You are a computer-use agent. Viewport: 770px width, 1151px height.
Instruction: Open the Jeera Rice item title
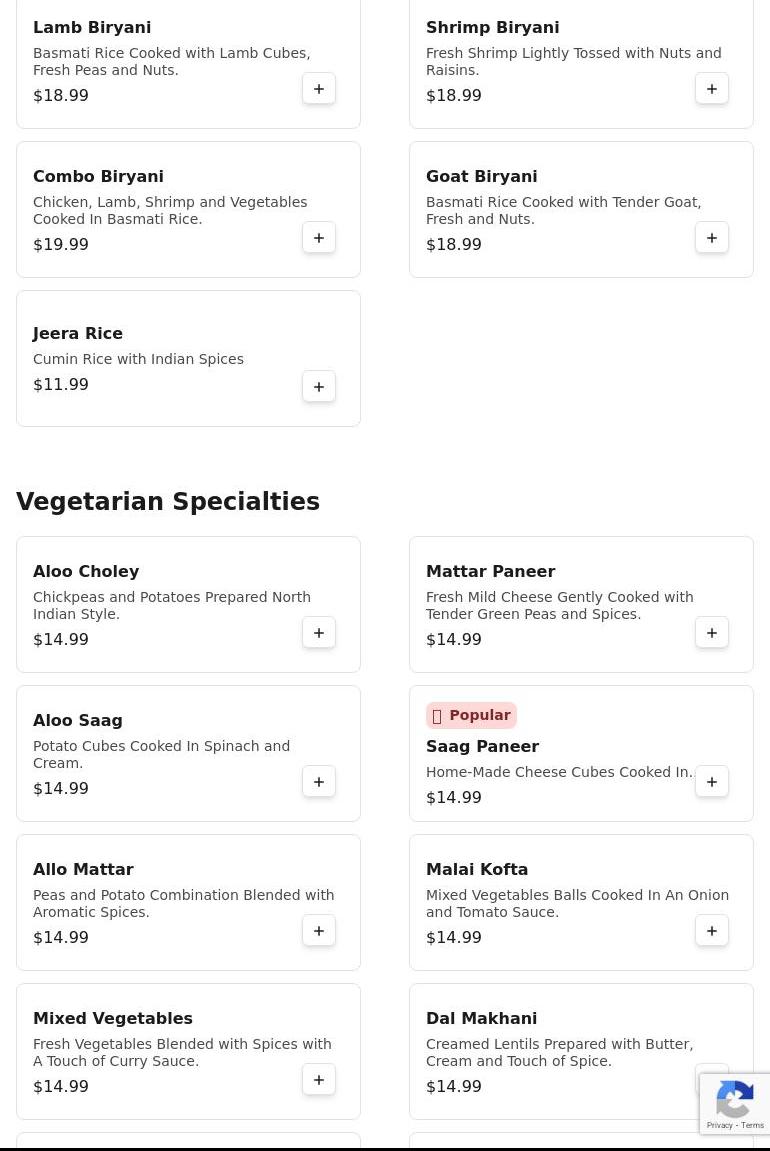[78, 334]
